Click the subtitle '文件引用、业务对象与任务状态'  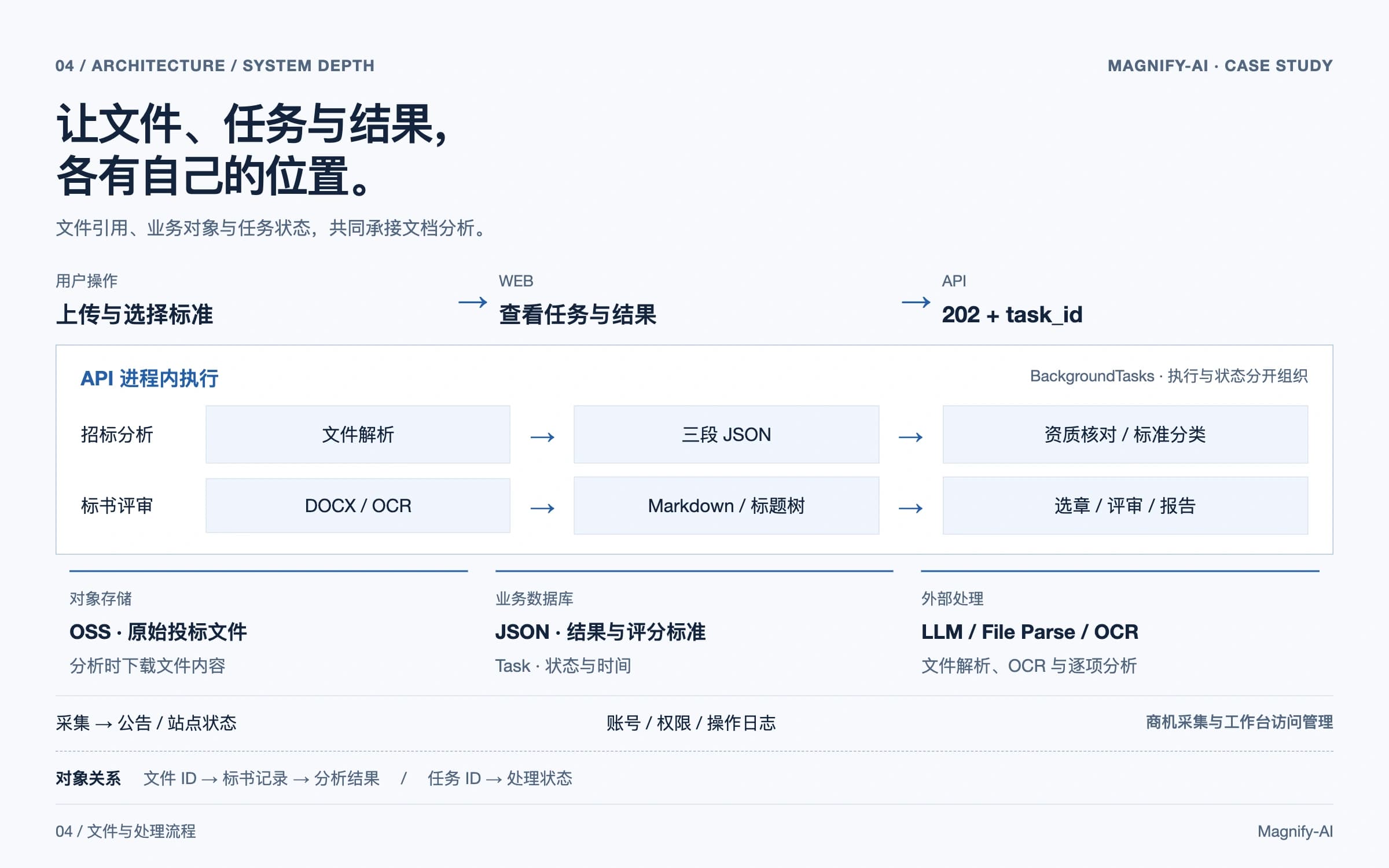183,228
